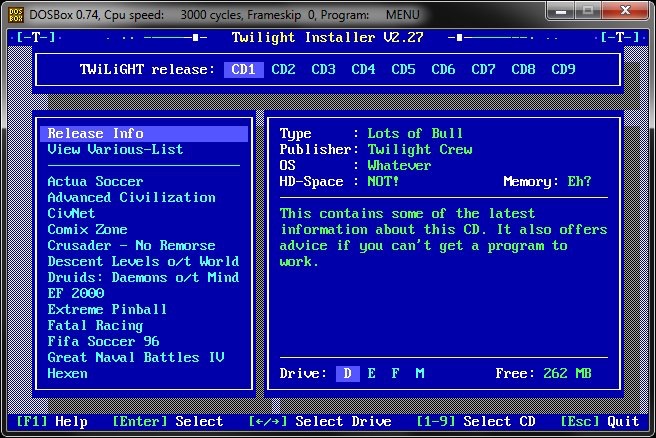The width and height of the screenshot is (656, 438).
Task: Switch to CD3 release
Action: click(x=323, y=69)
